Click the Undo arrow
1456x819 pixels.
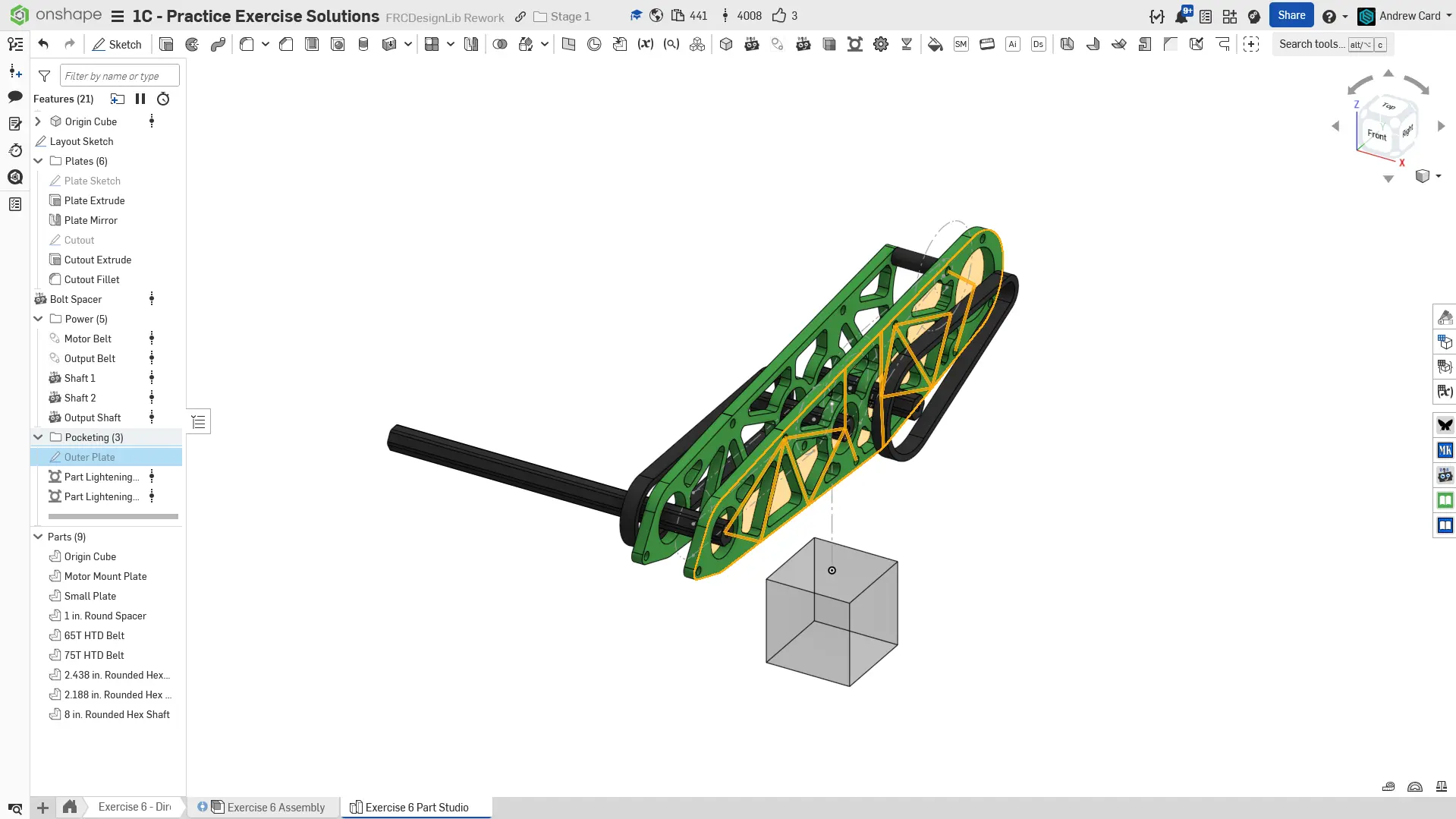(x=43, y=44)
